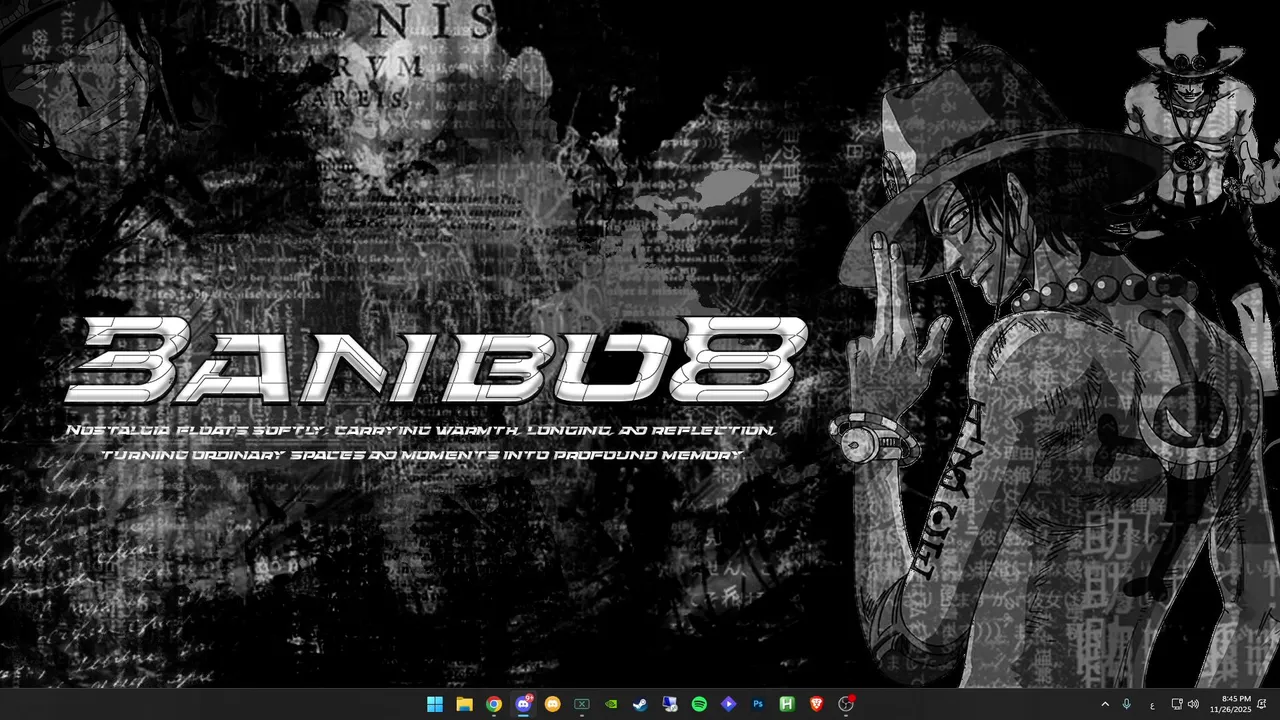Open the network status tray icon
The height and width of the screenshot is (720, 1280).
click(1177, 704)
